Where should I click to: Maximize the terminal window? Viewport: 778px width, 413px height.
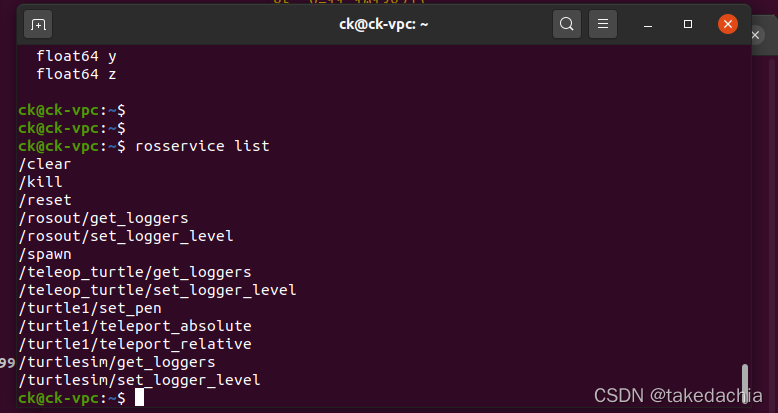(x=688, y=23)
